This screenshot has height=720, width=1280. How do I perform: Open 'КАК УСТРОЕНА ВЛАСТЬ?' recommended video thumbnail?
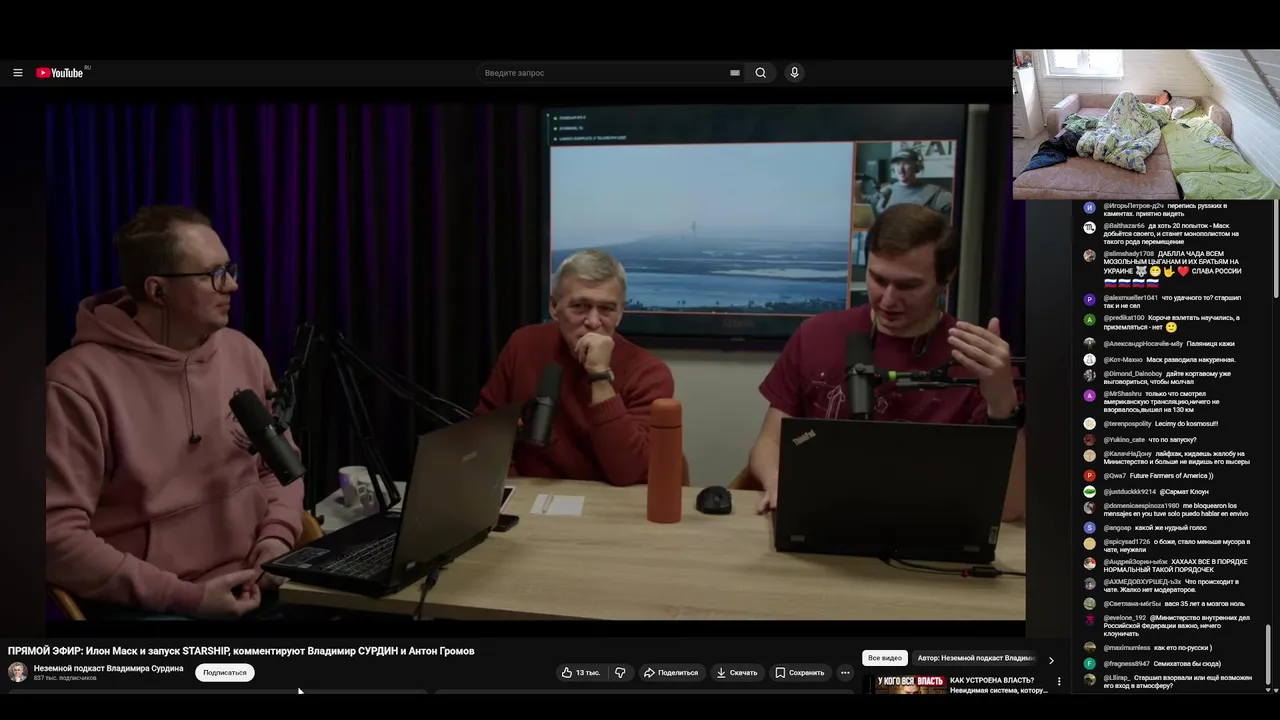tap(904, 685)
